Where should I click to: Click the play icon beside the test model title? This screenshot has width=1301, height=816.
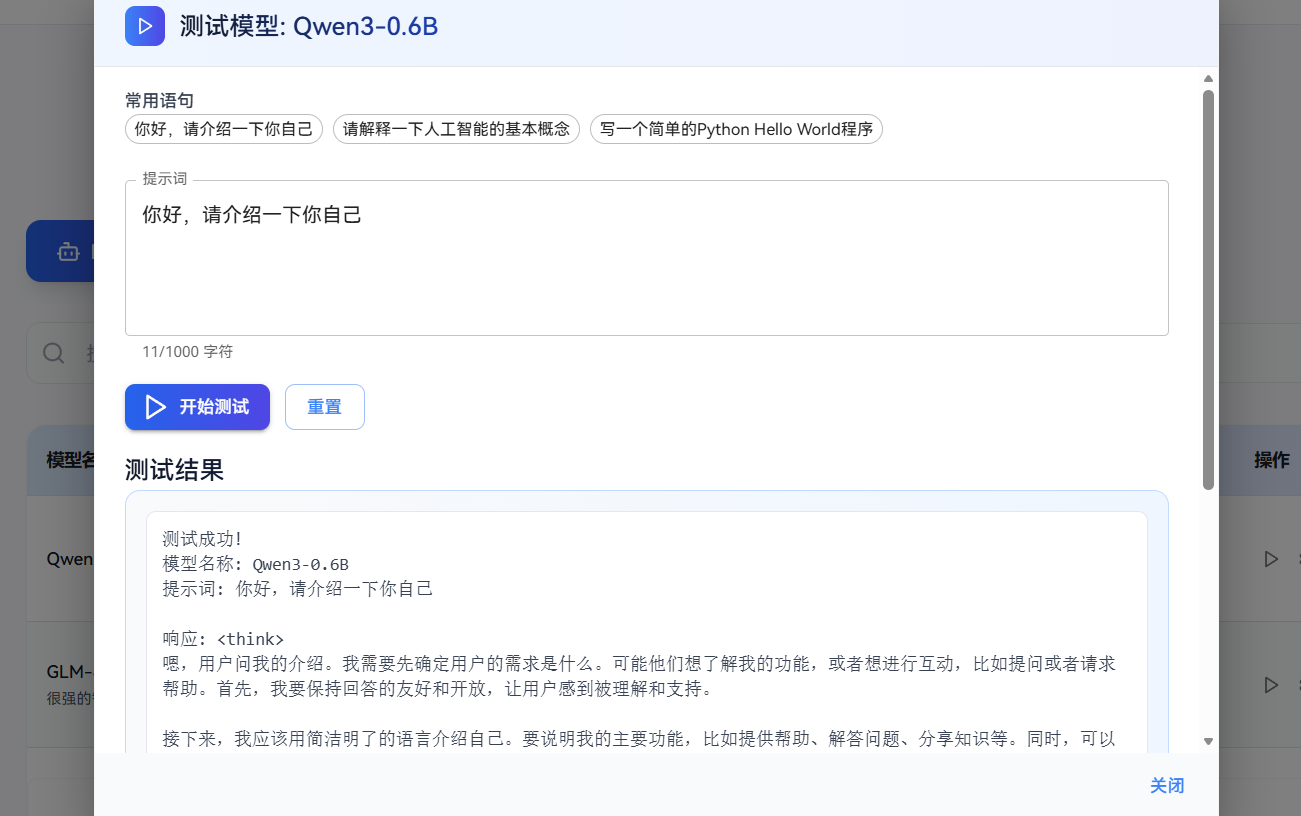pos(145,26)
